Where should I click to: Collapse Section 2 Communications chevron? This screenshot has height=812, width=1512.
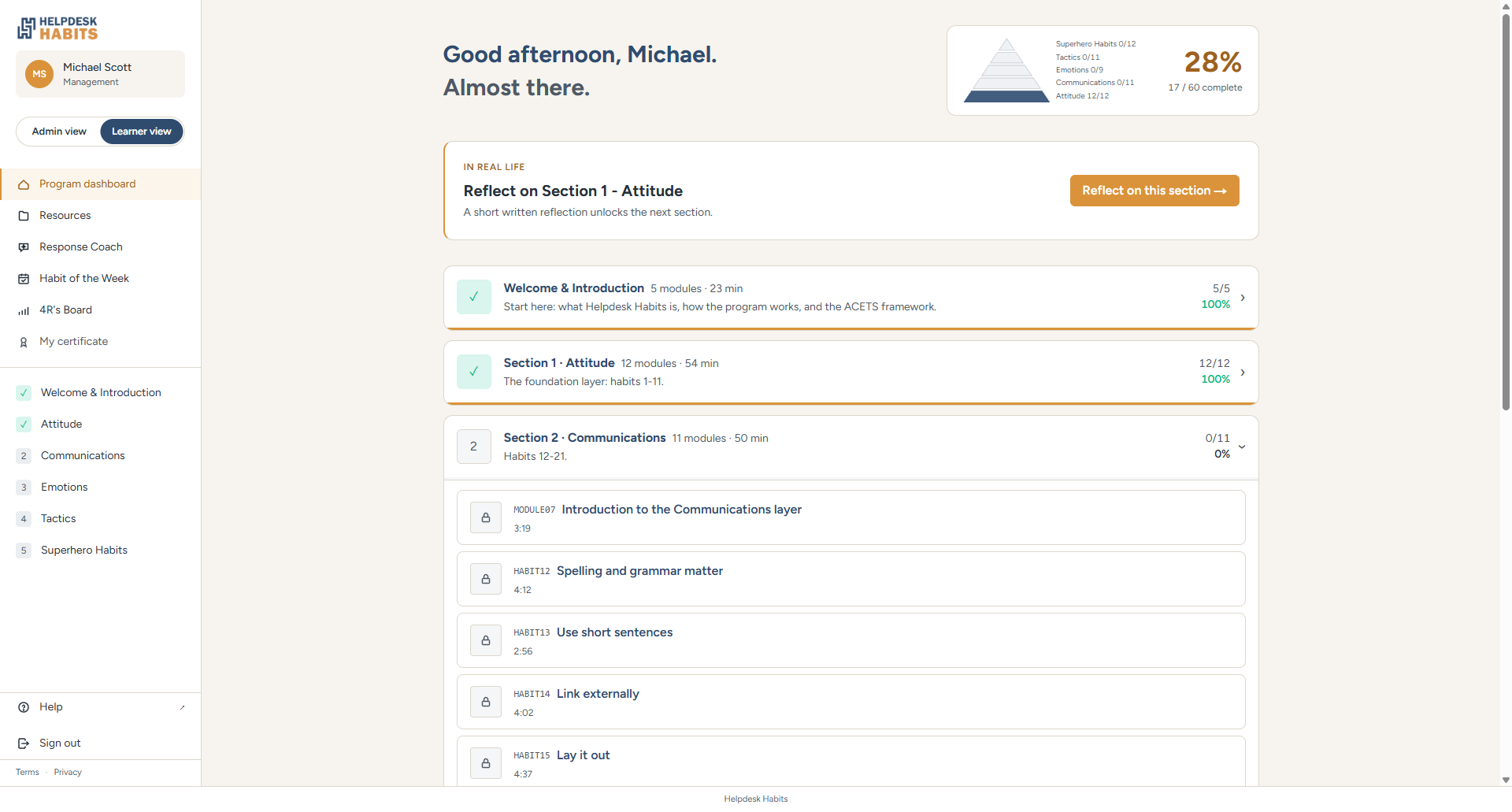click(x=1242, y=447)
